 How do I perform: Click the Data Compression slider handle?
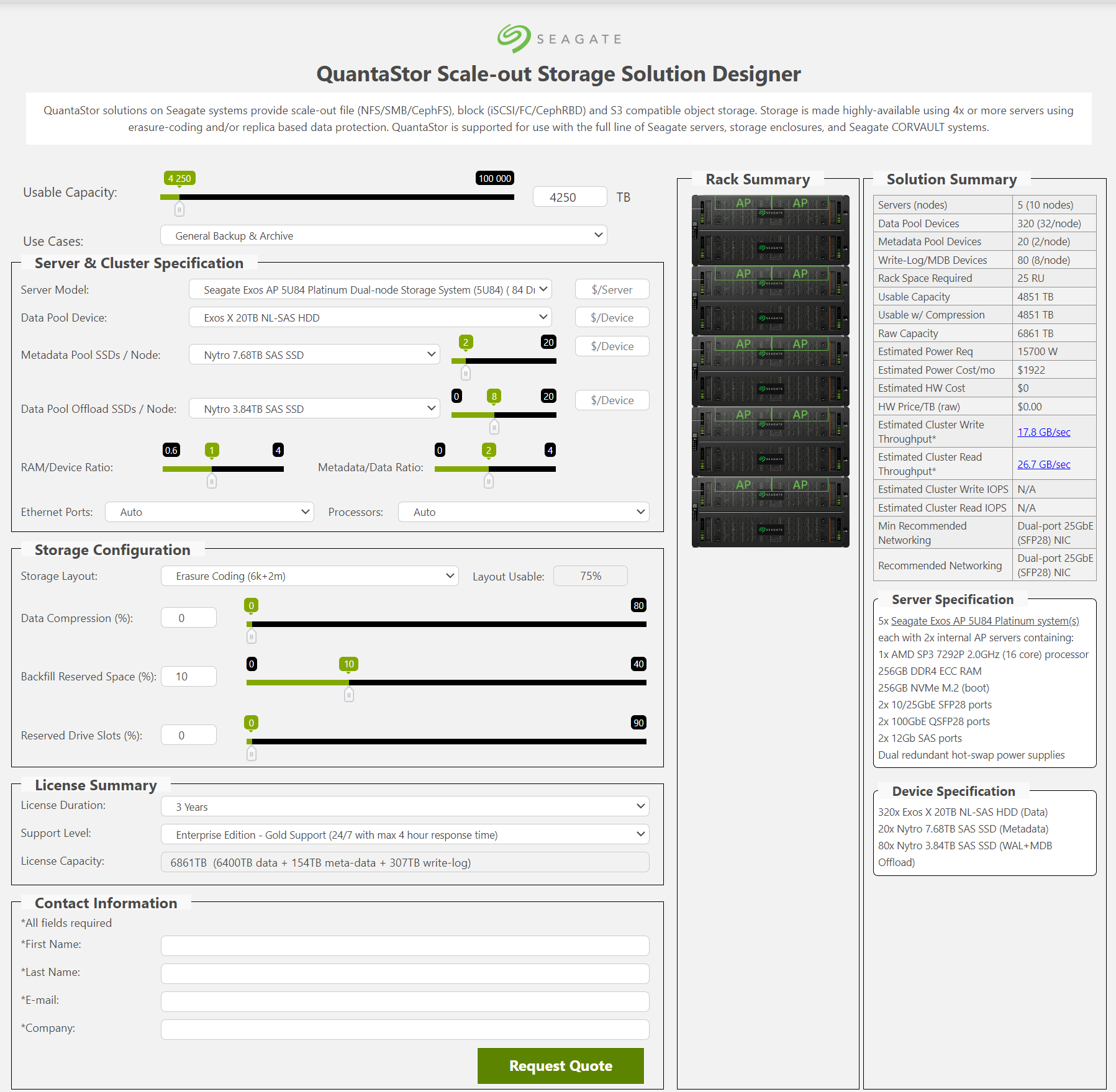coord(251,636)
